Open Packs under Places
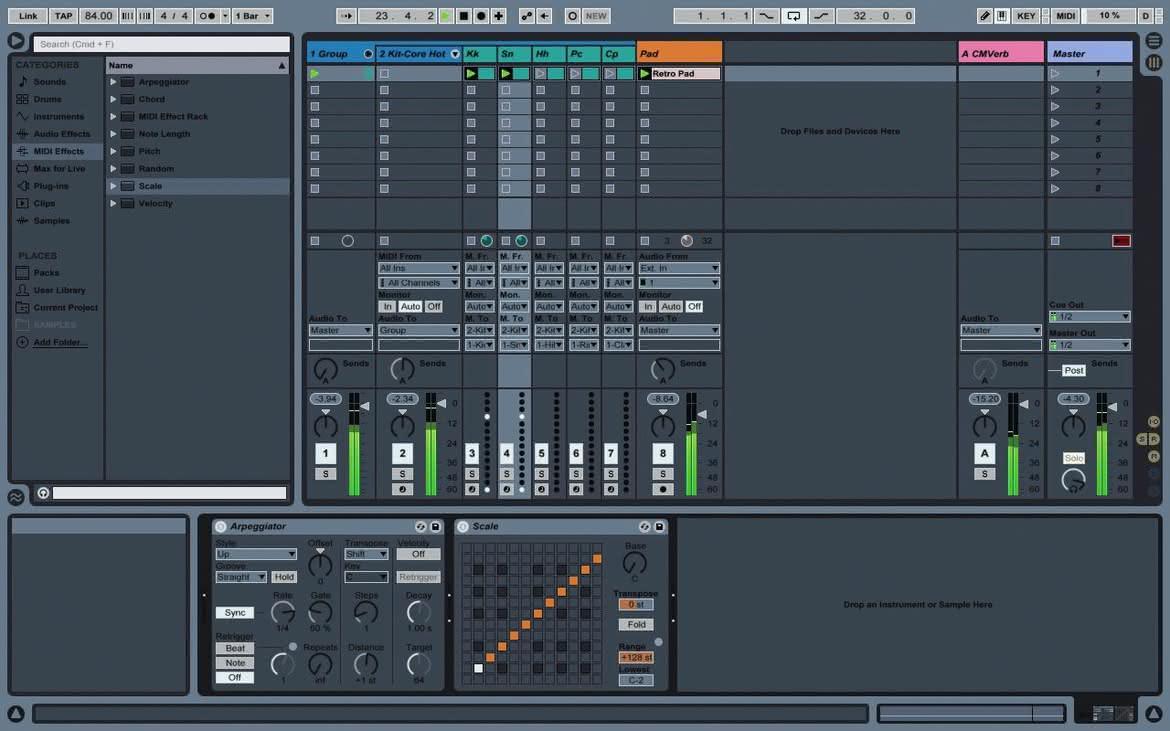The image size is (1170, 731). pyautogui.click(x=46, y=273)
